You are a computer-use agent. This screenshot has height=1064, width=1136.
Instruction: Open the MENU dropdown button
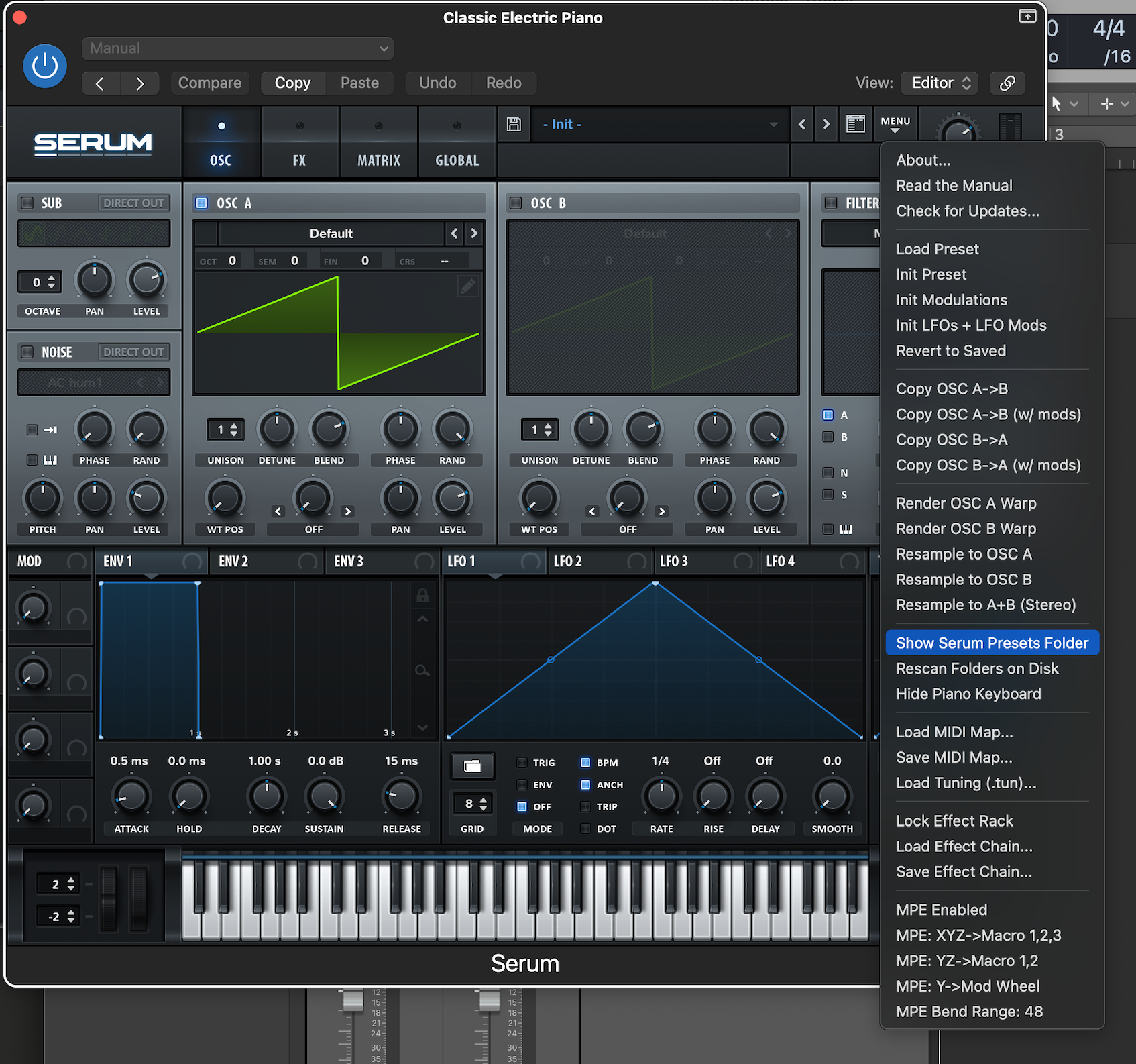(895, 124)
